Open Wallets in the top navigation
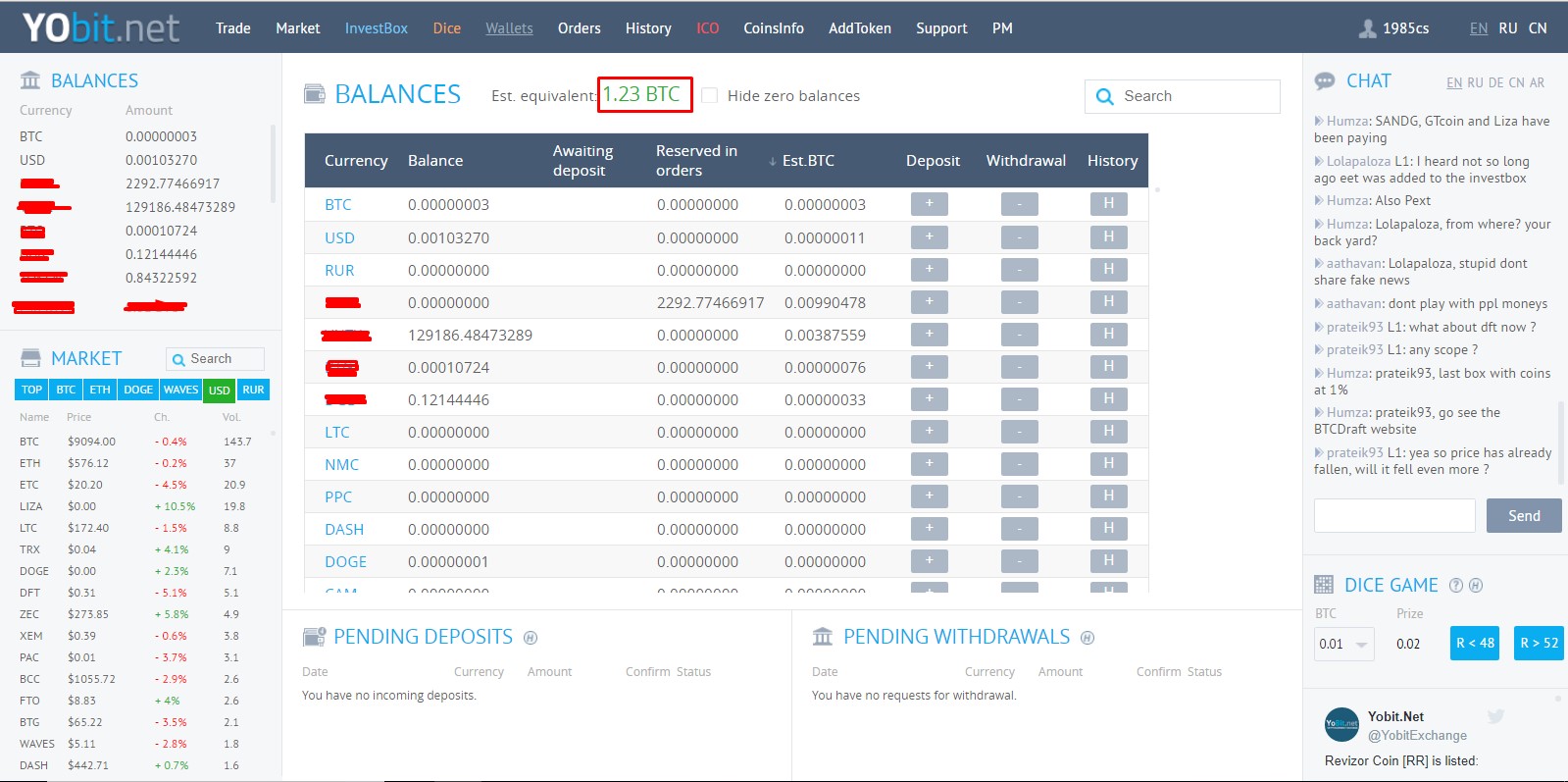This screenshot has width=1568, height=782. click(x=510, y=28)
